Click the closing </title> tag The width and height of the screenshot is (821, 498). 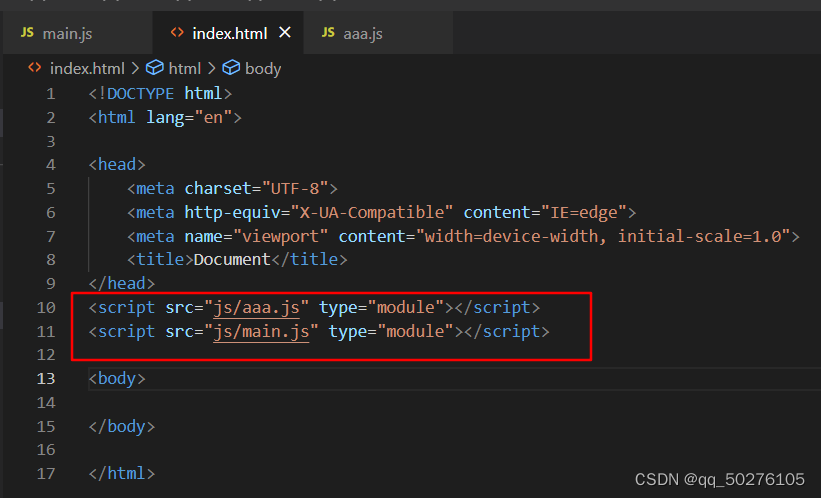point(309,260)
